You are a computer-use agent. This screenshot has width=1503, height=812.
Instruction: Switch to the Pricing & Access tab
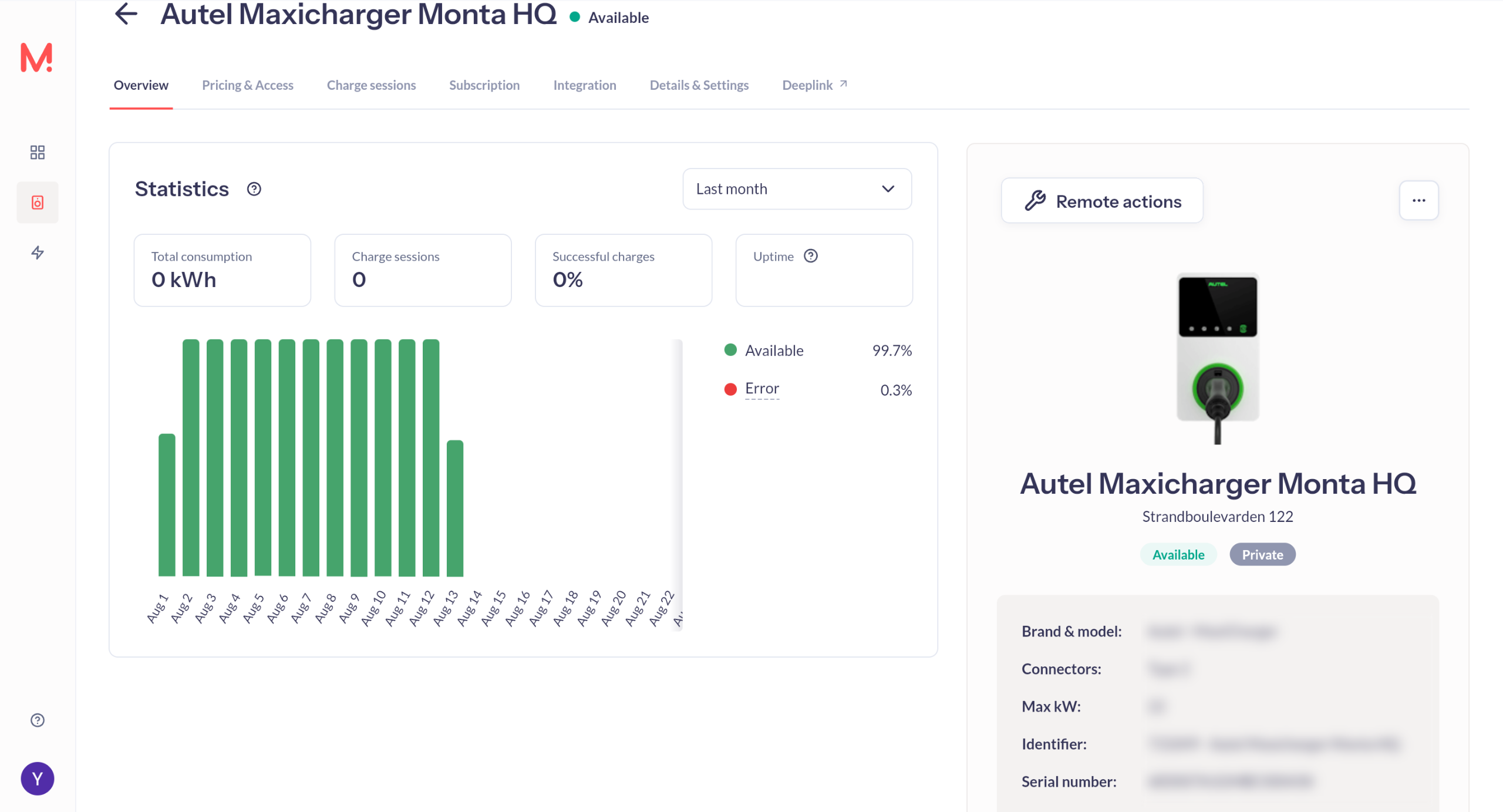pyautogui.click(x=248, y=85)
